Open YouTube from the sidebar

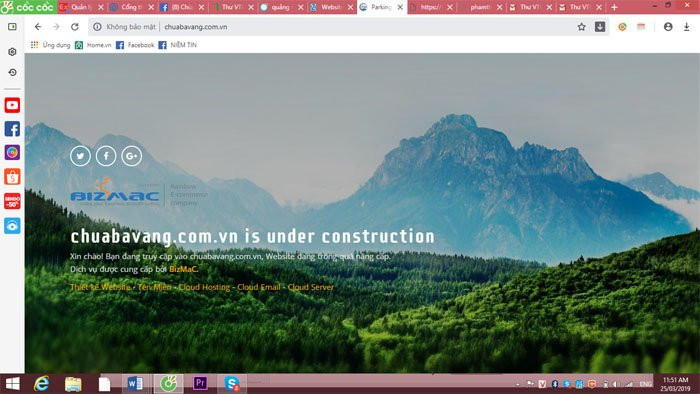12,105
